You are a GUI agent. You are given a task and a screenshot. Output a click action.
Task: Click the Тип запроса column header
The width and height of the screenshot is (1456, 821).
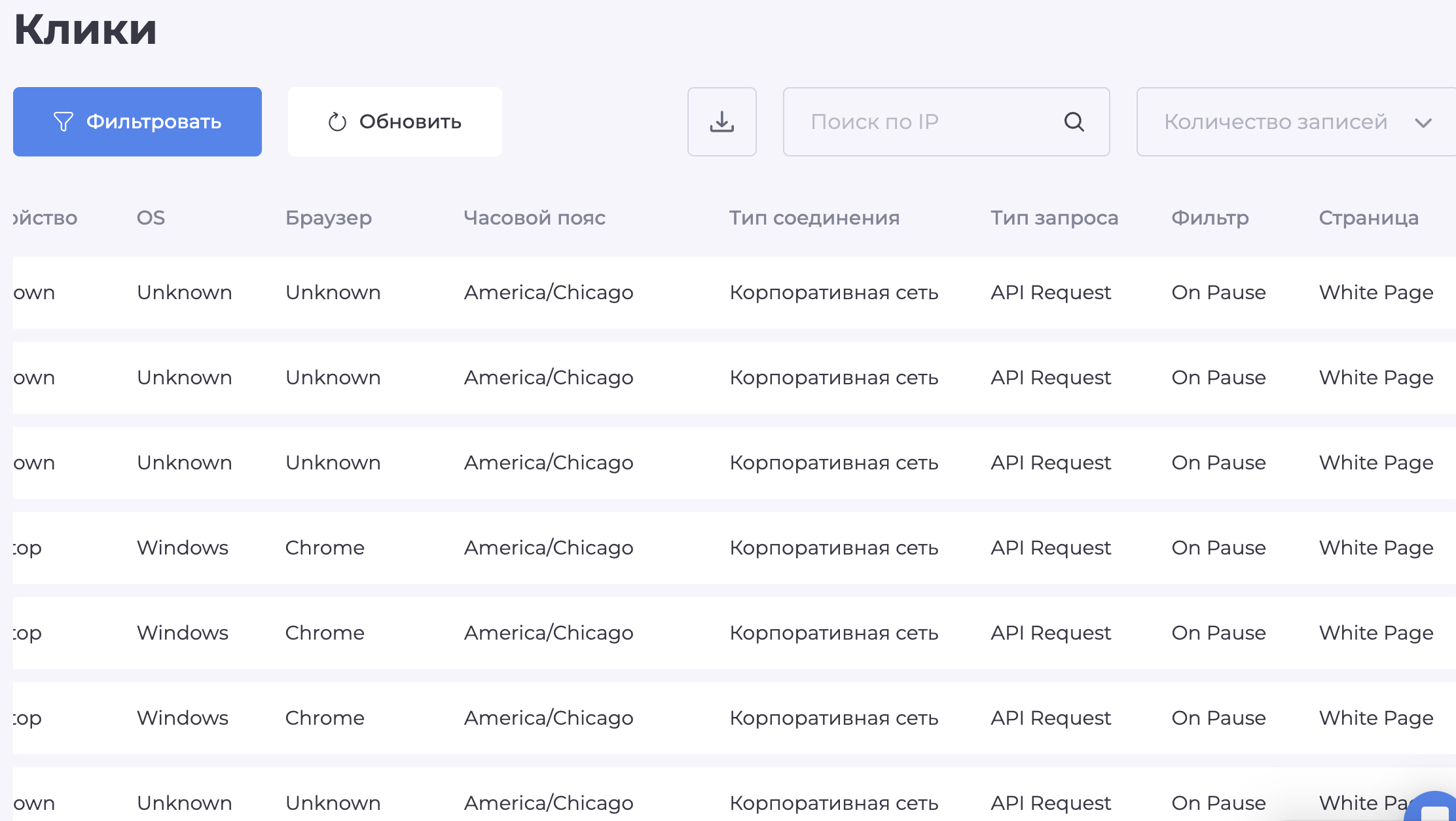pos(1054,218)
